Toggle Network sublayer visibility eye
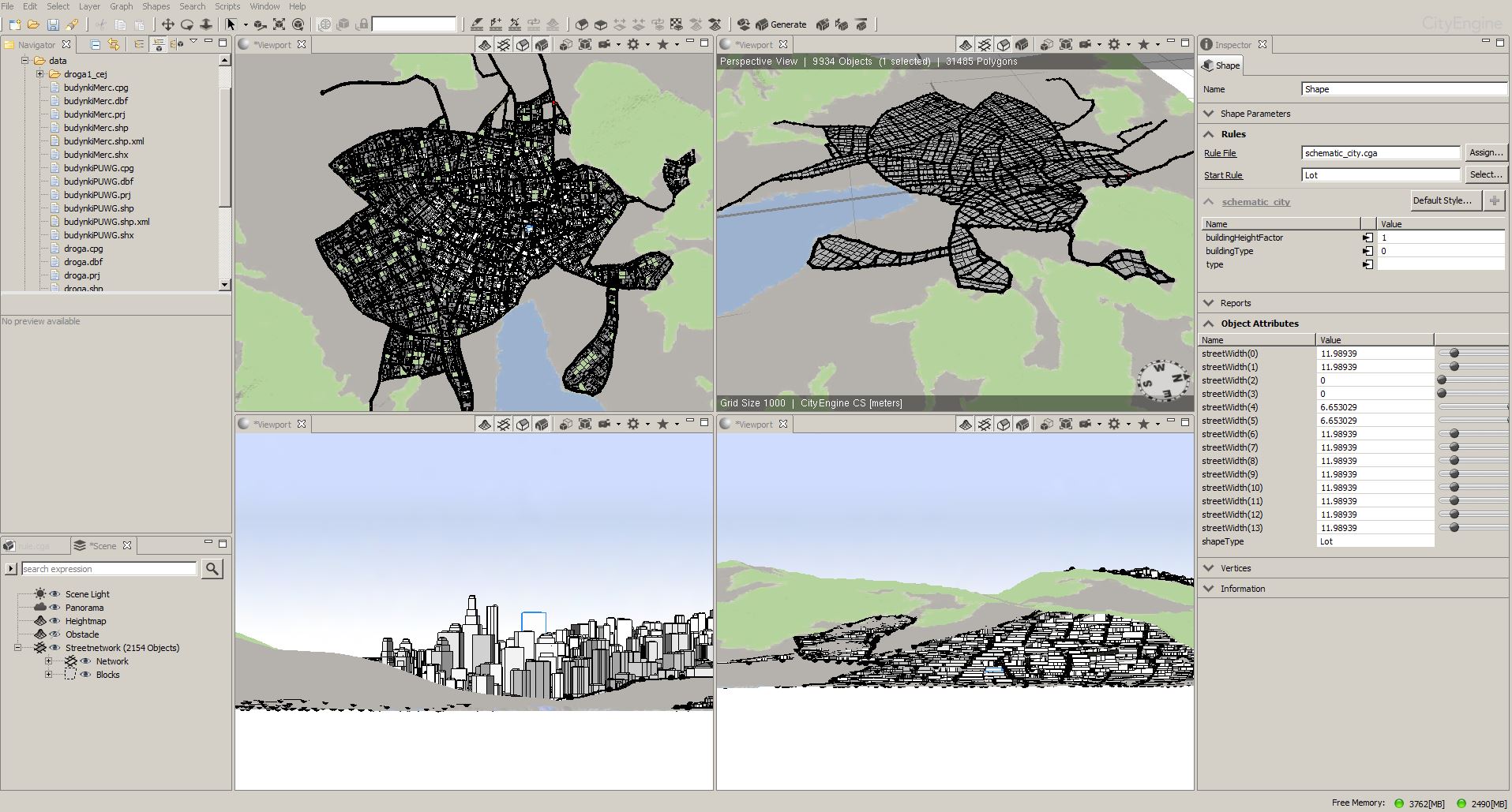Screen dimensions: 1512x812 pyautogui.click(x=86, y=660)
